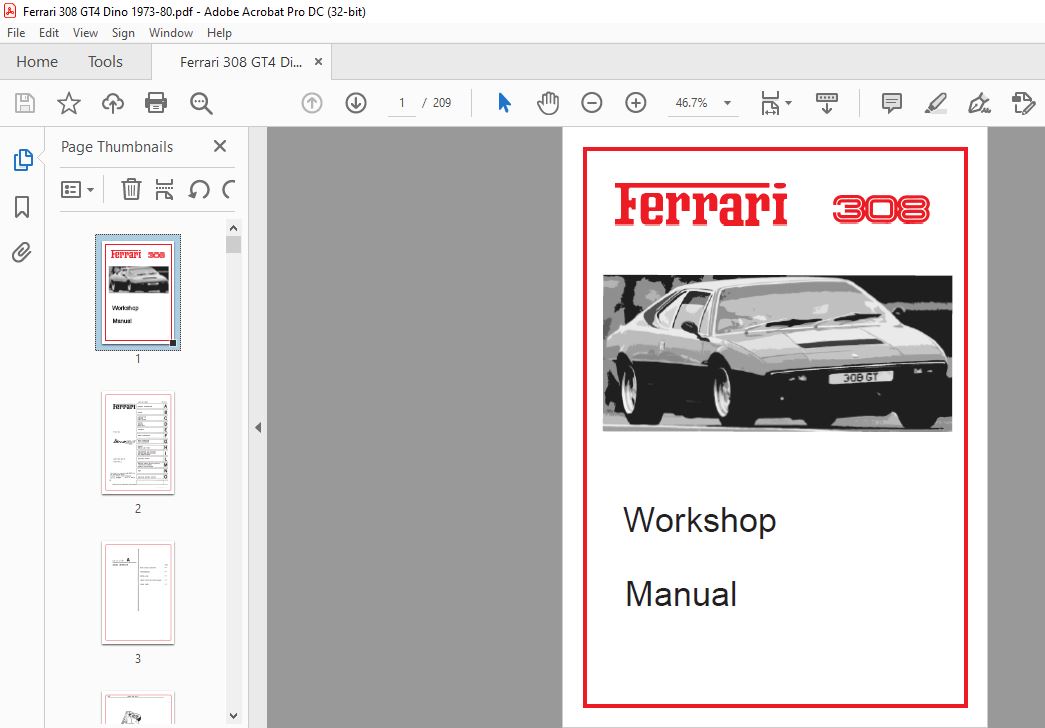1045x728 pixels.
Task: Click the 46.7% zoom value field
Action: [691, 103]
